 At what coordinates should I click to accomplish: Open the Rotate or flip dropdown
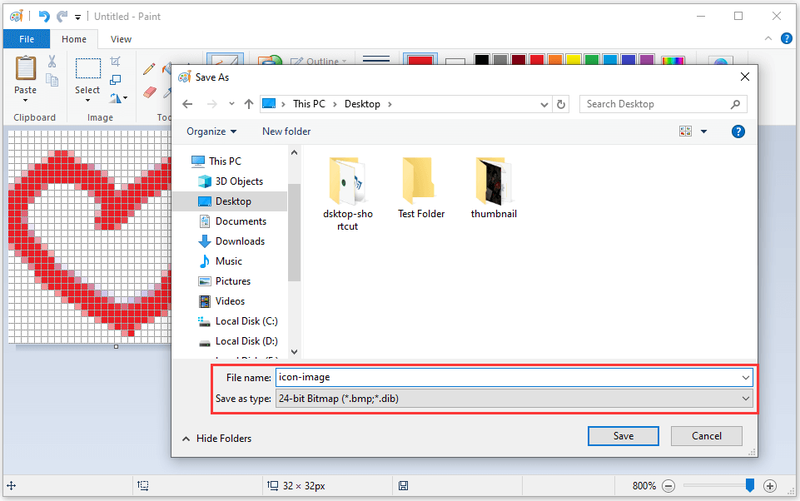pyautogui.click(x=118, y=97)
